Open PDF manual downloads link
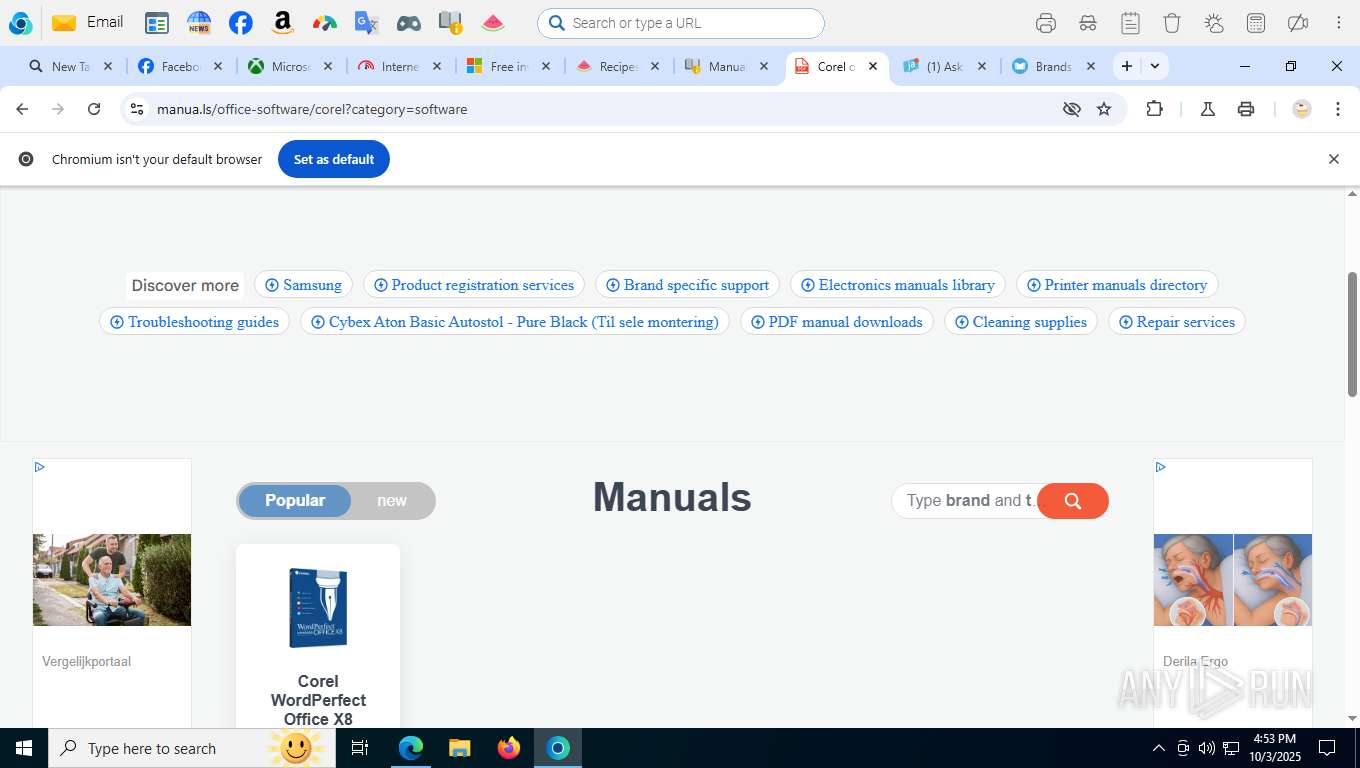 point(836,322)
